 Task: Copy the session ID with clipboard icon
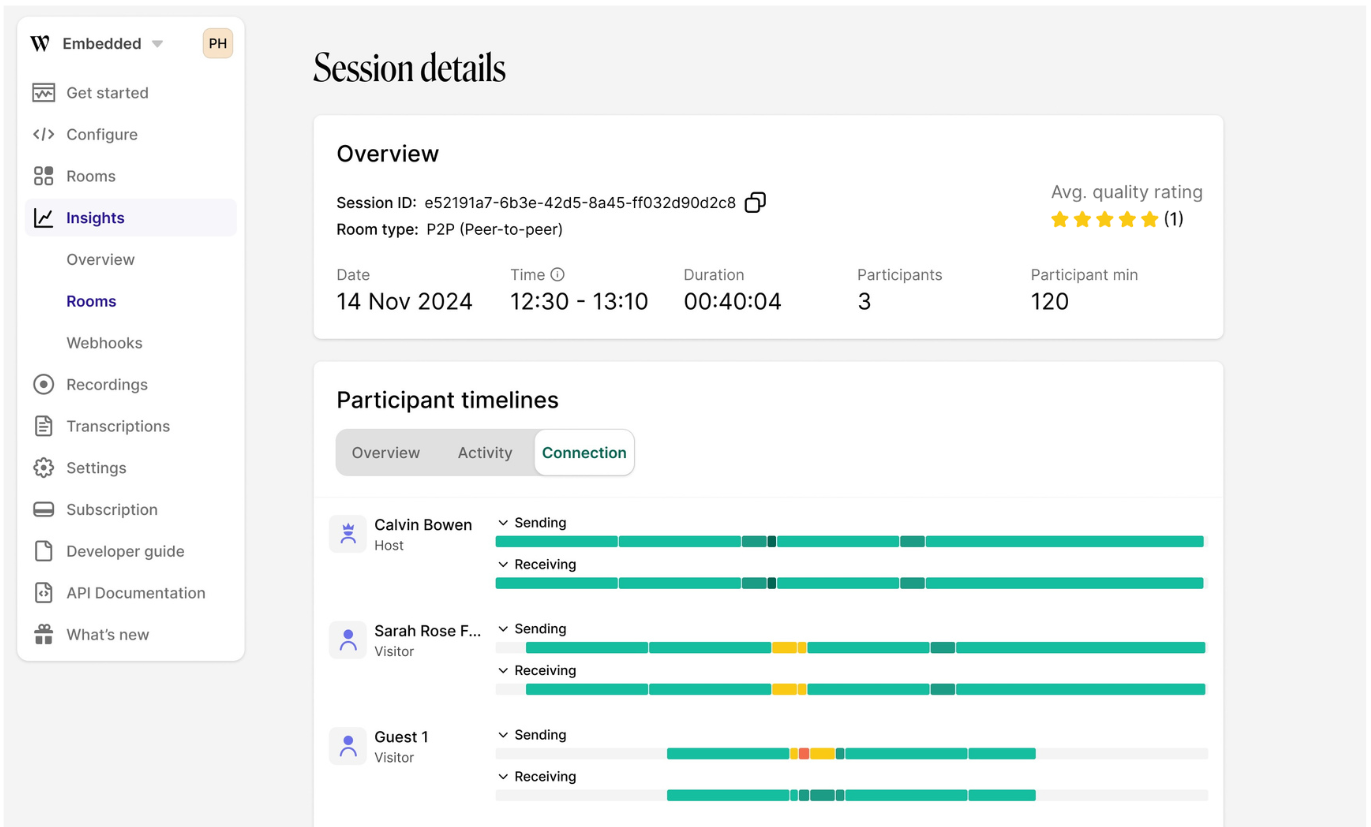click(x=755, y=202)
